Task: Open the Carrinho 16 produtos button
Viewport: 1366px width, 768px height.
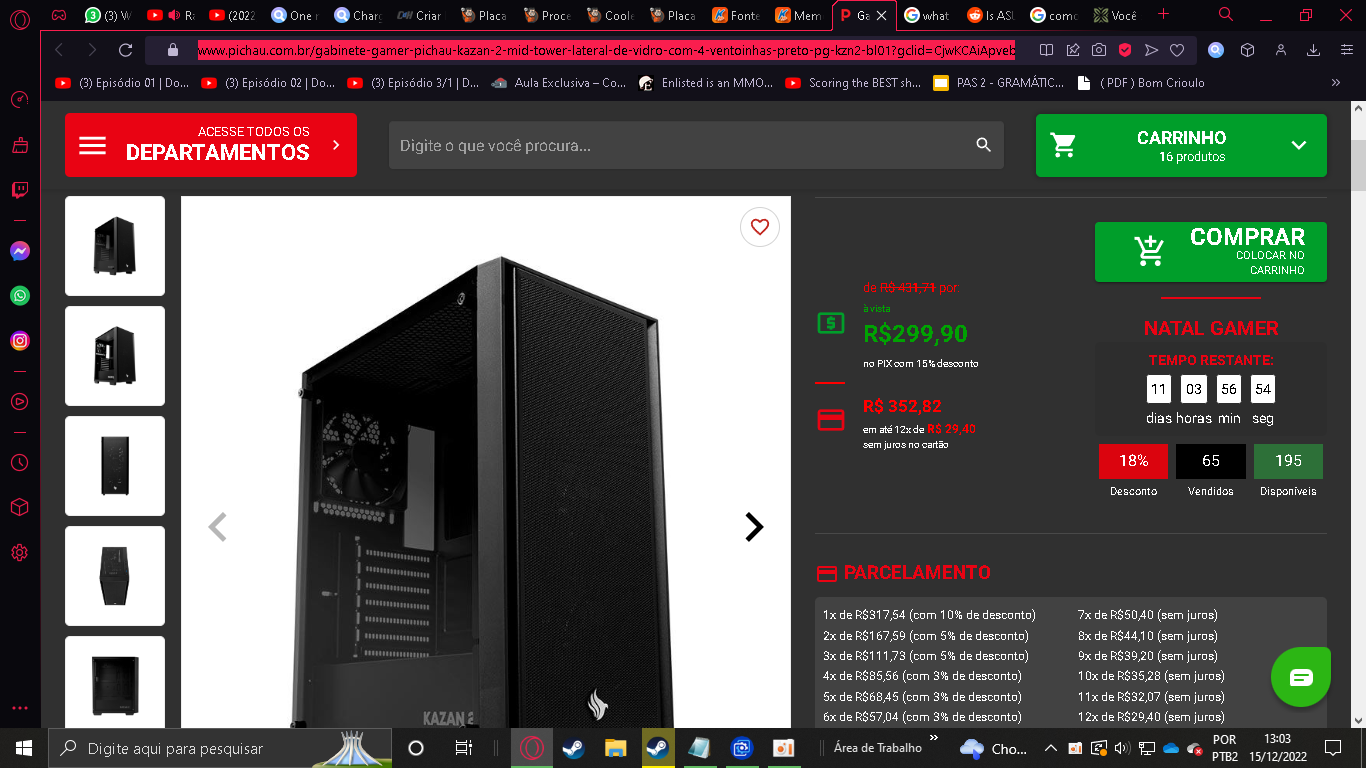Action: click(x=1181, y=145)
